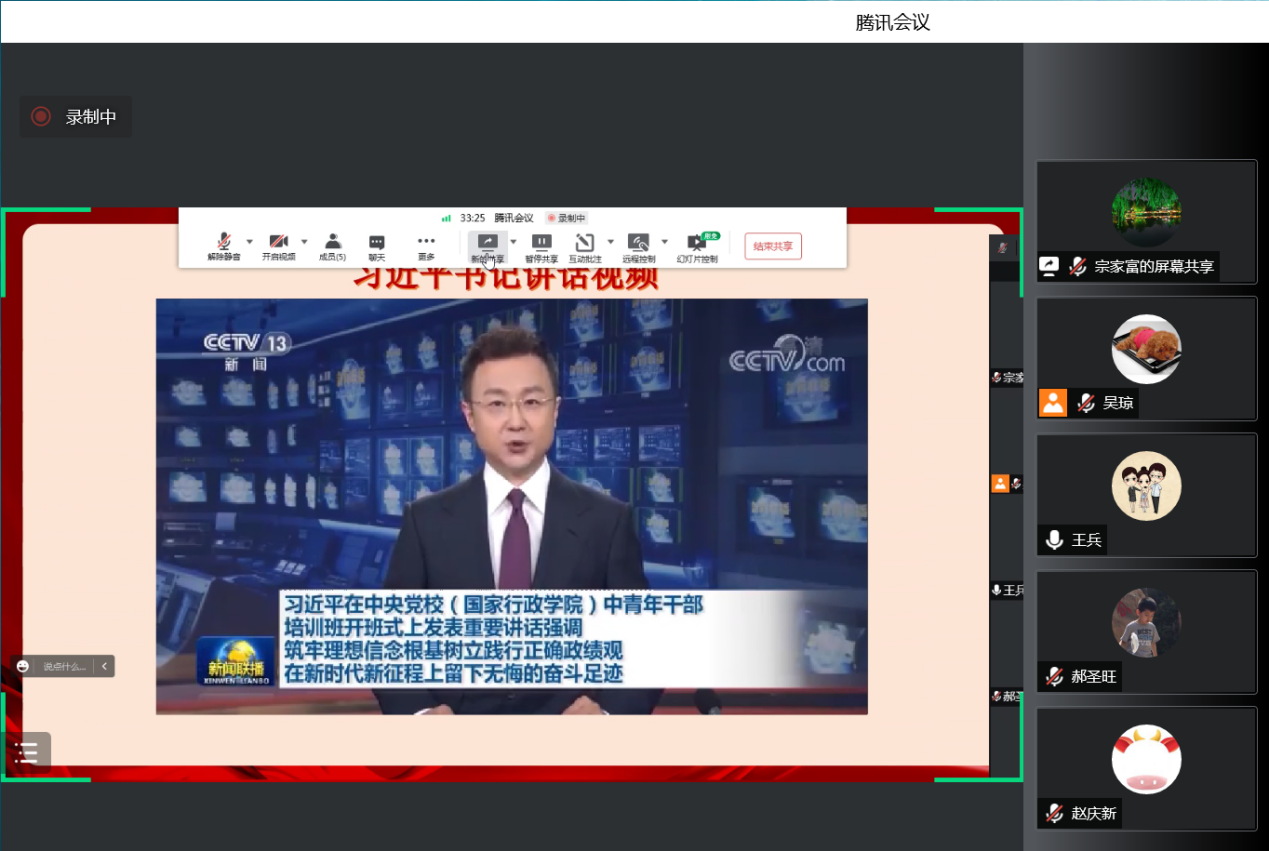Click the 结束共享 end sharing button

click(x=773, y=246)
